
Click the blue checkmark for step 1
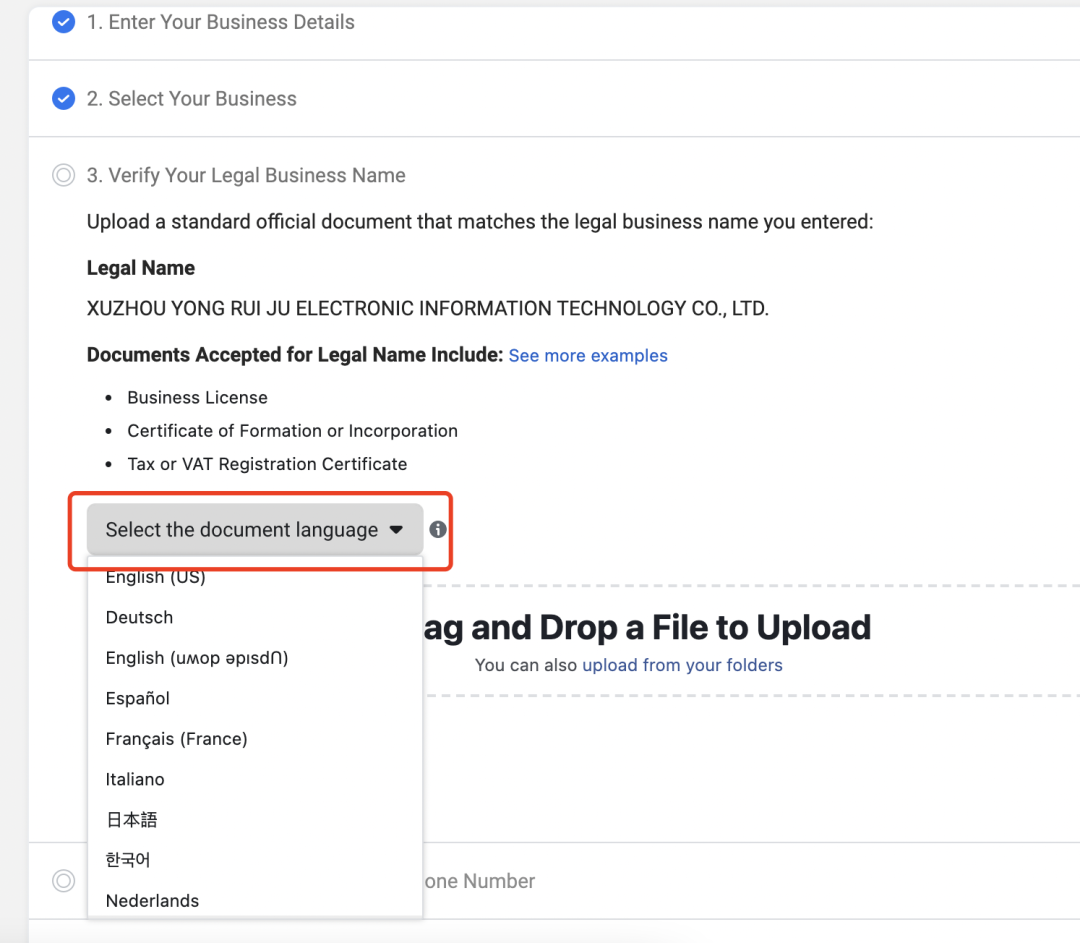click(63, 22)
